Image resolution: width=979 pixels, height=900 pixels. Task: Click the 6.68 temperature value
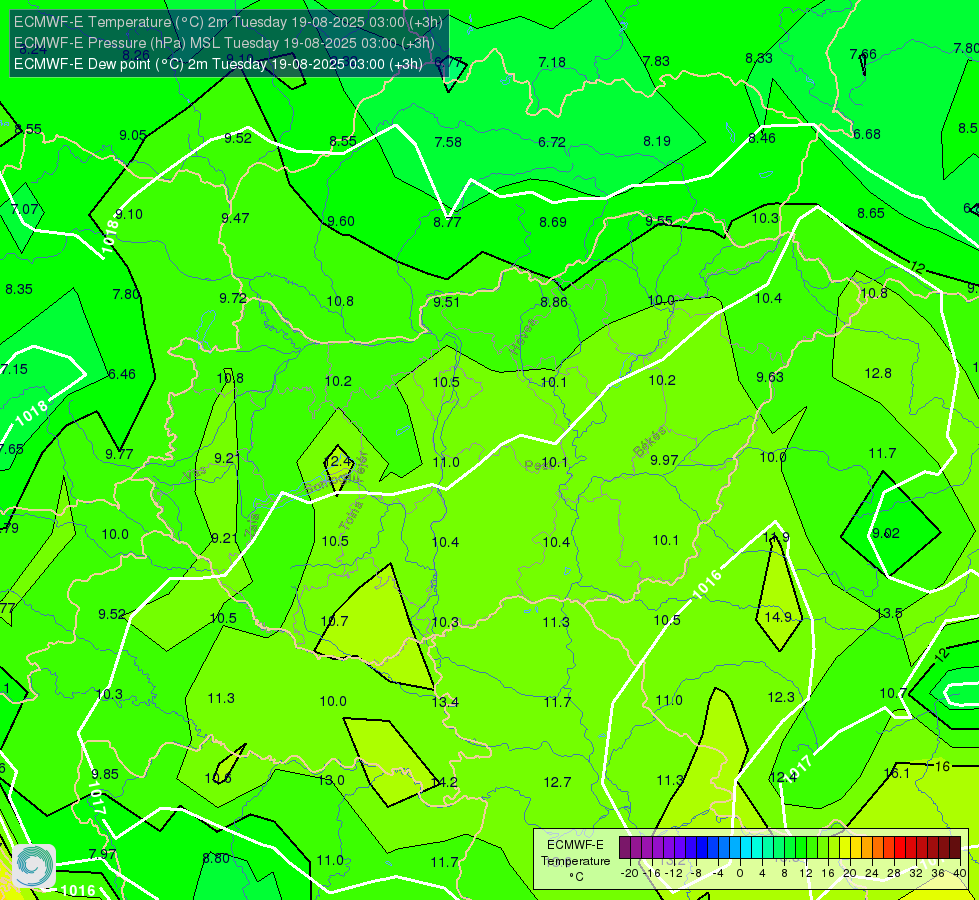pos(867,134)
